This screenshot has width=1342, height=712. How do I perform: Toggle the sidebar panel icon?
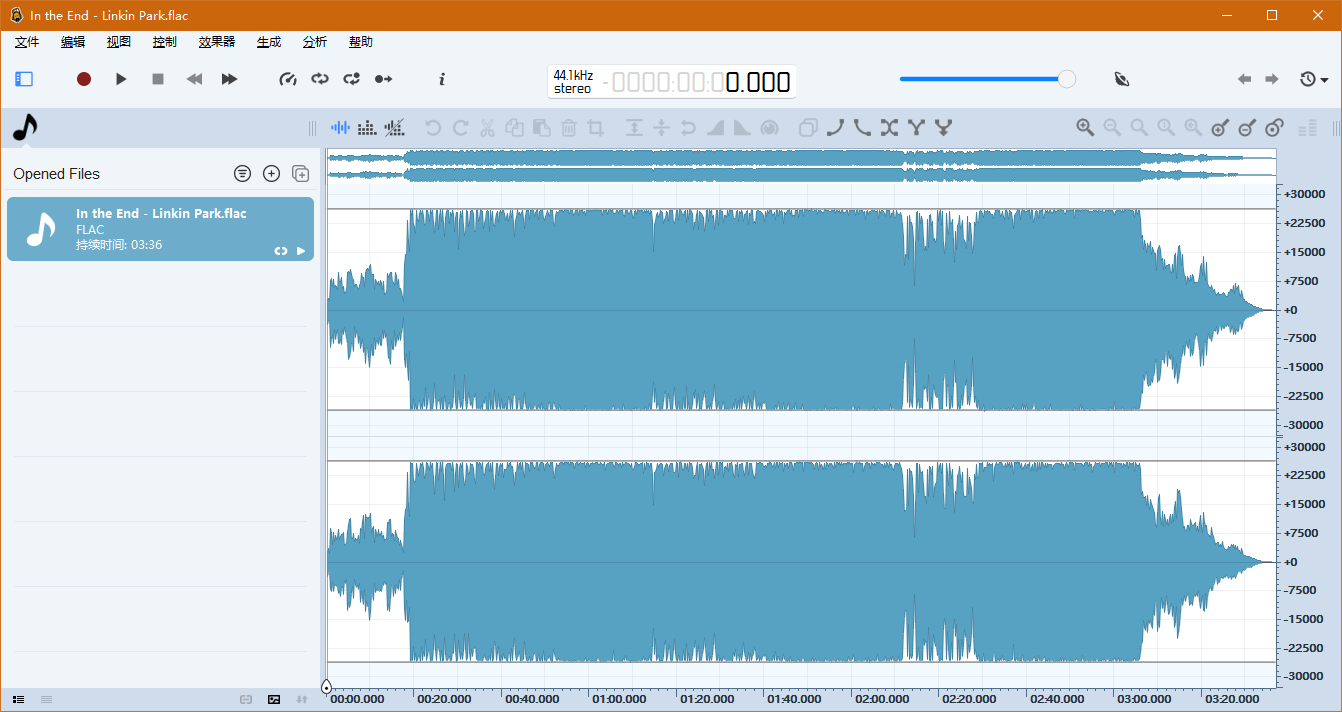point(24,79)
